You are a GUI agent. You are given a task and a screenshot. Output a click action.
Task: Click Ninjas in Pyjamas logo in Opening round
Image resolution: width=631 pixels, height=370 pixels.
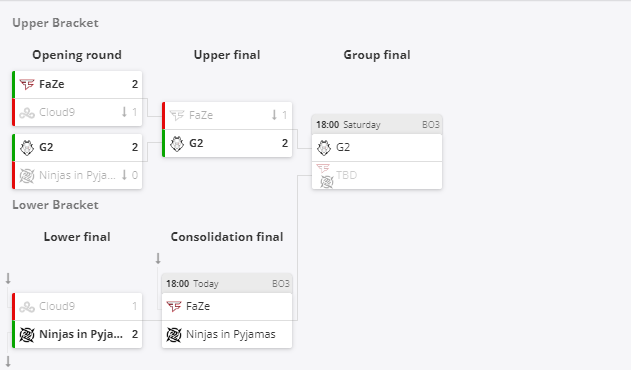click(x=27, y=176)
